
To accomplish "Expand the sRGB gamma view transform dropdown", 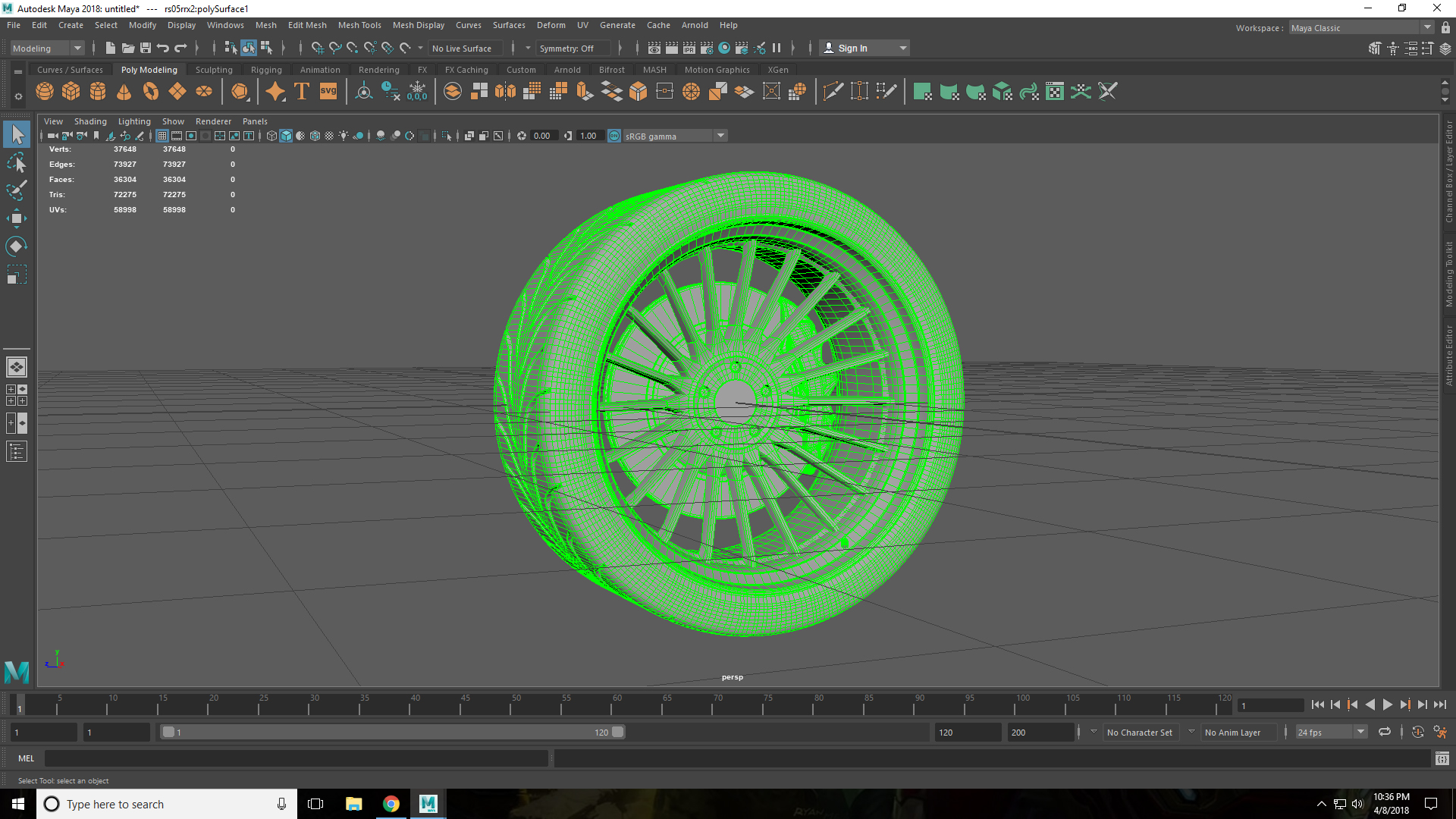I will point(721,136).
